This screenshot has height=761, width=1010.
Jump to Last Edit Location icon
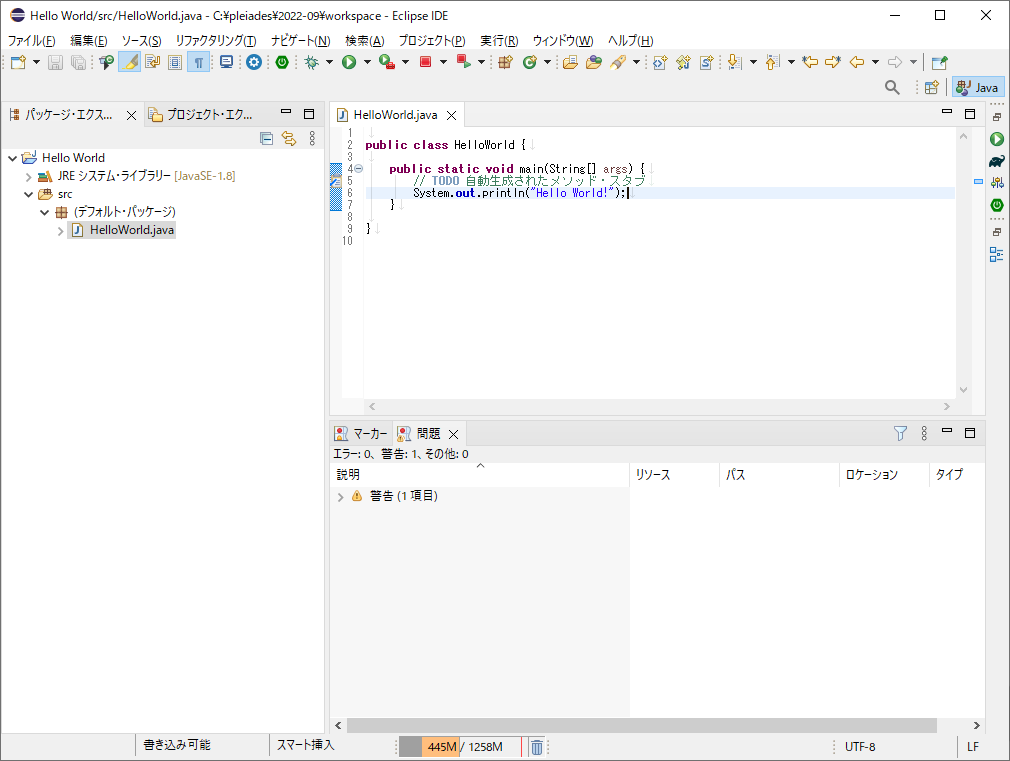810,63
